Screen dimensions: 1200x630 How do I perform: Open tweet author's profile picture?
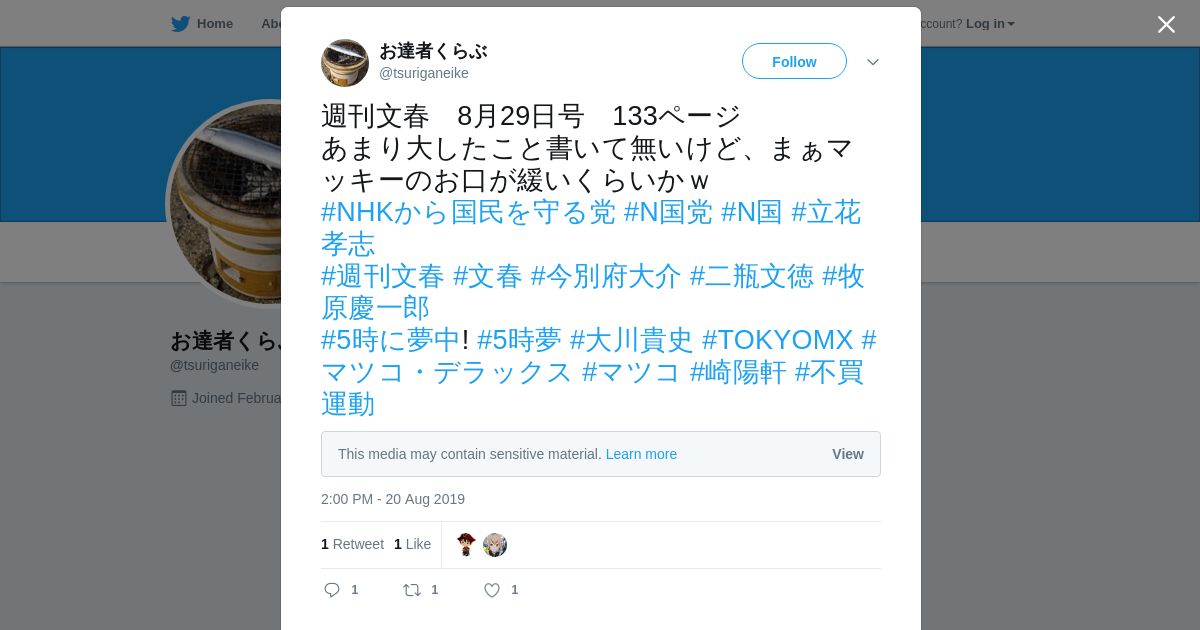345,63
